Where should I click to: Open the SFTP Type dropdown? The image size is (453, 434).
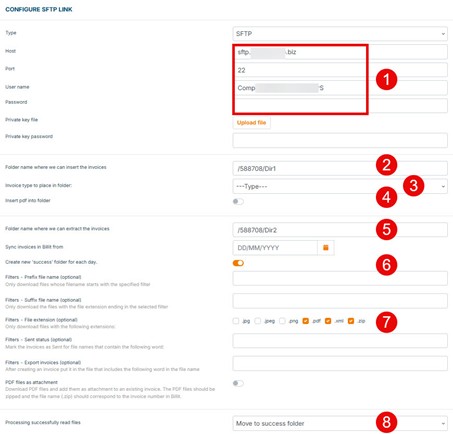[340, 34]
